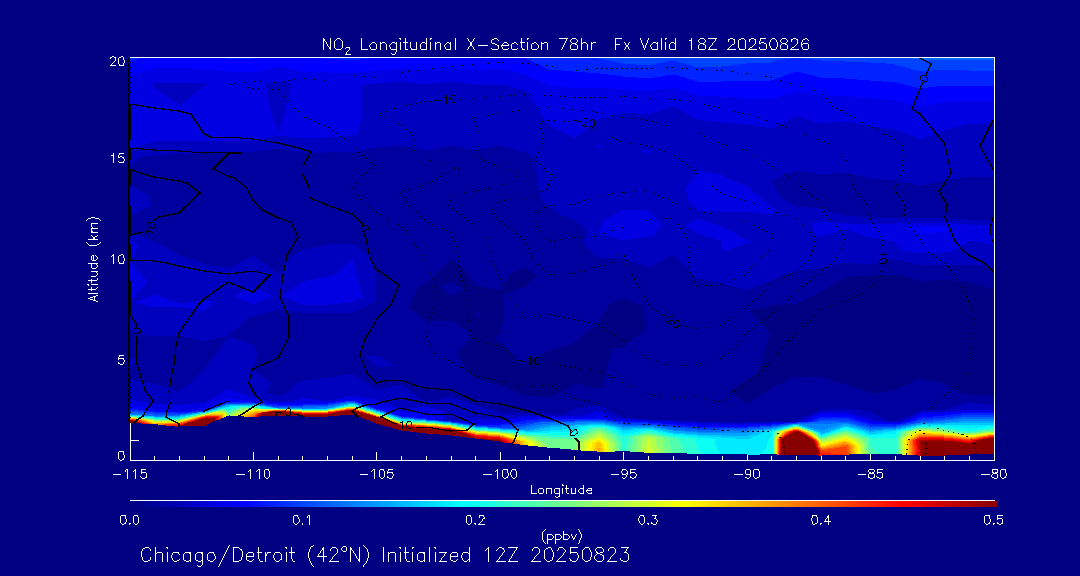The height and width of the screenshot is (576, 1080).
Task: Click color scale label "0.5"
Action: tap(992, 520)
